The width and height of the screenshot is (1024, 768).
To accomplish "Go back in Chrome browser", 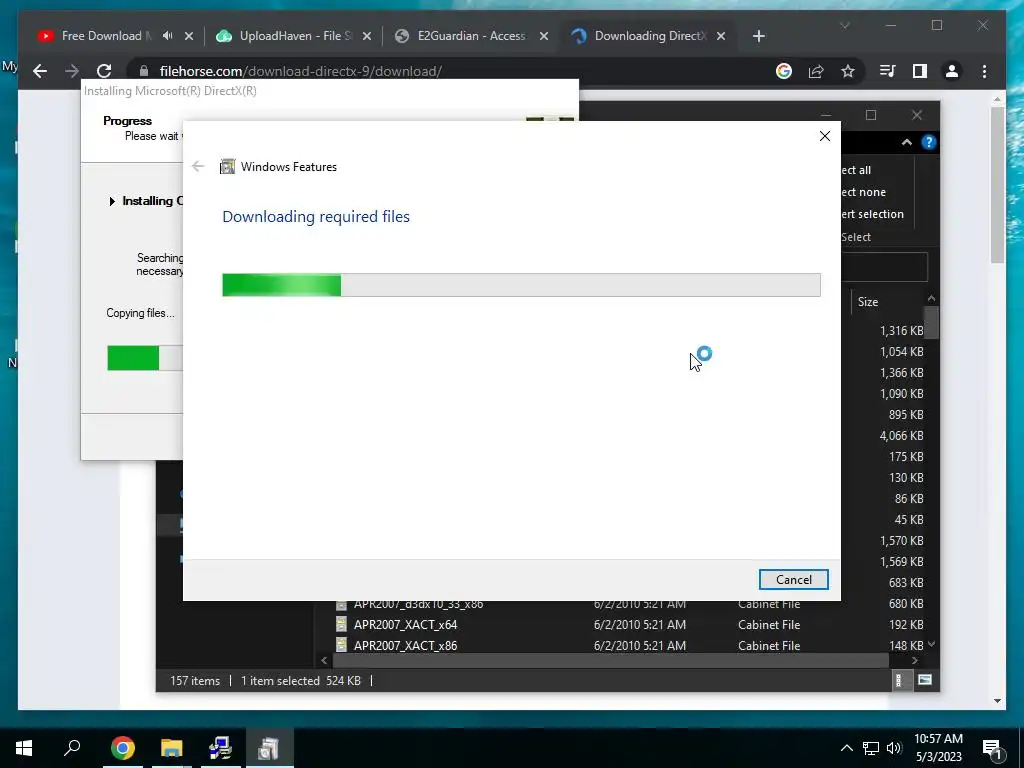I will pyautogui.click(x=40, y=71).
